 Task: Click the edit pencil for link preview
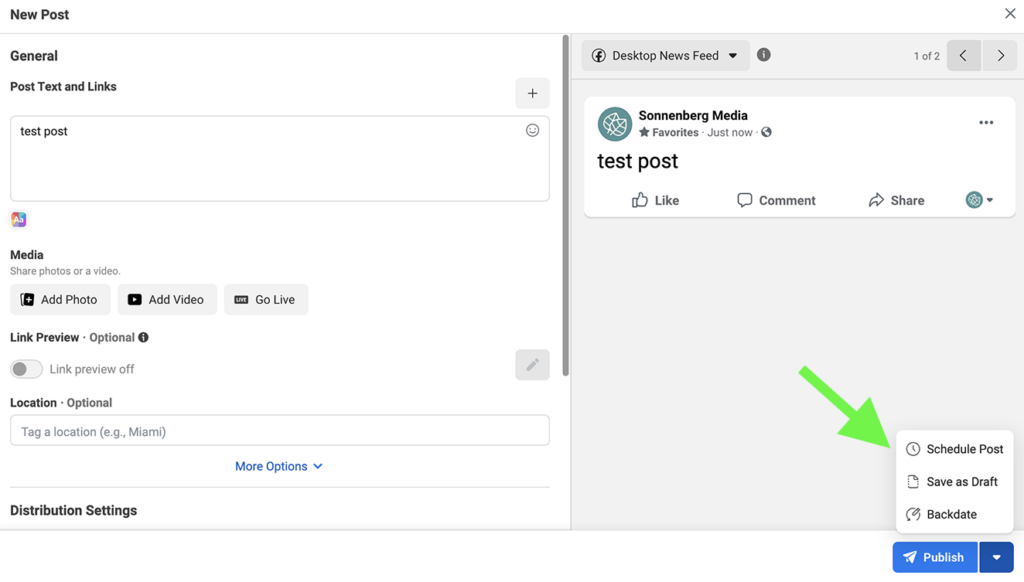pyautogui.click(x=532, y=365)
